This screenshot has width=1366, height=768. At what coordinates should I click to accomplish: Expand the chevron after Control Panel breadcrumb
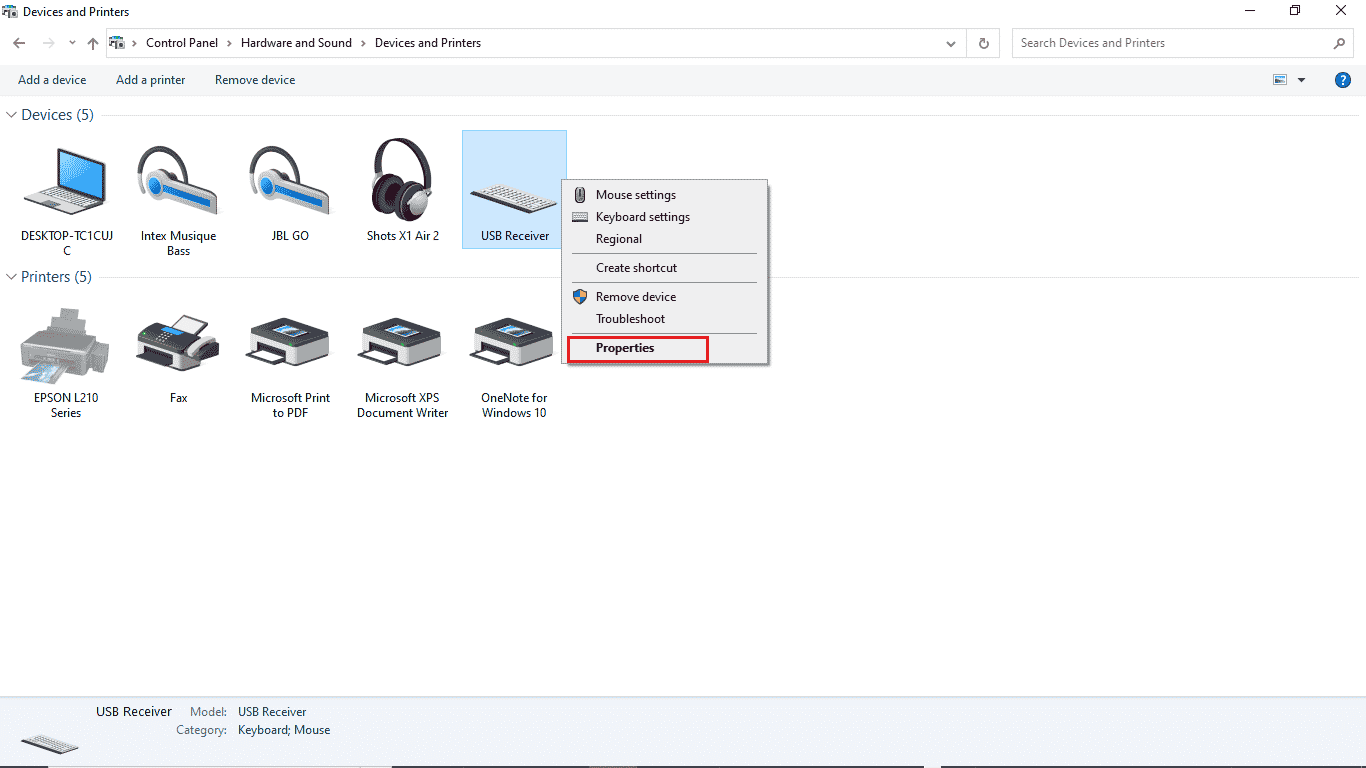pyautogui.click(x=229, y=43)
